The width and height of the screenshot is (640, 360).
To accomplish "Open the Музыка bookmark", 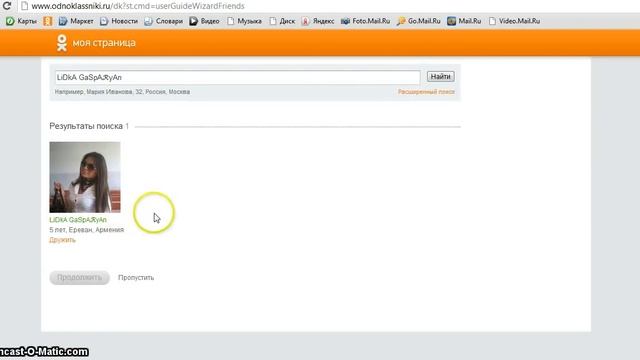I will pyautogui.click(x=244, y=21).
